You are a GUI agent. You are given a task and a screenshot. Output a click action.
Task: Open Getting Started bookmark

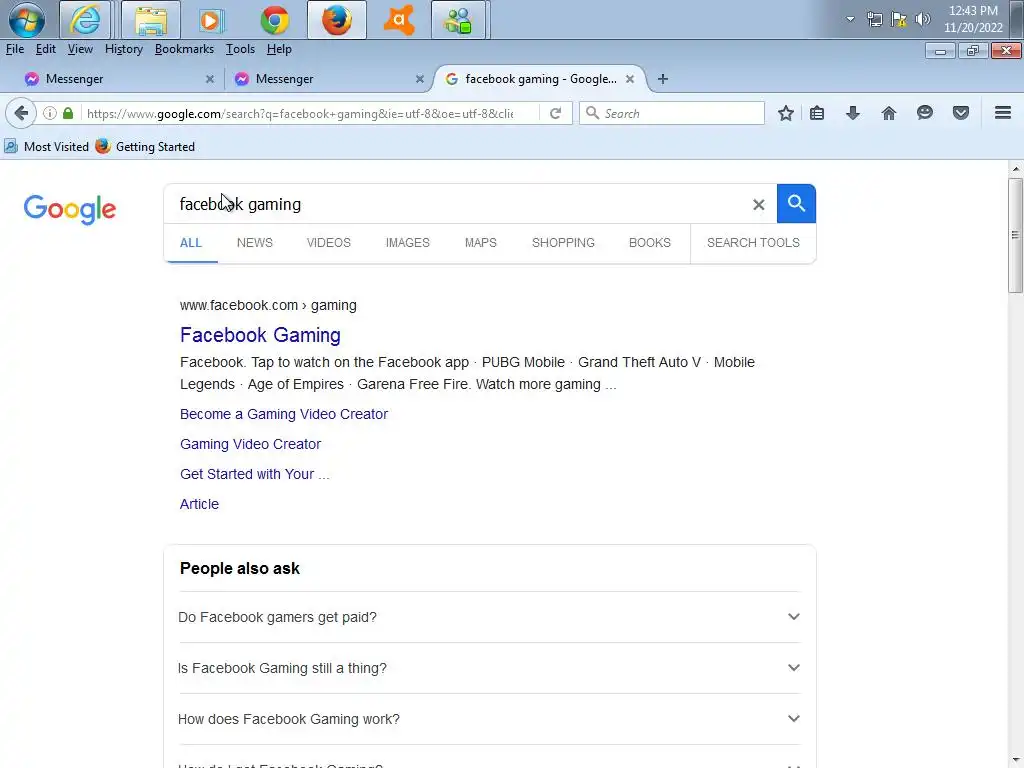145,146
